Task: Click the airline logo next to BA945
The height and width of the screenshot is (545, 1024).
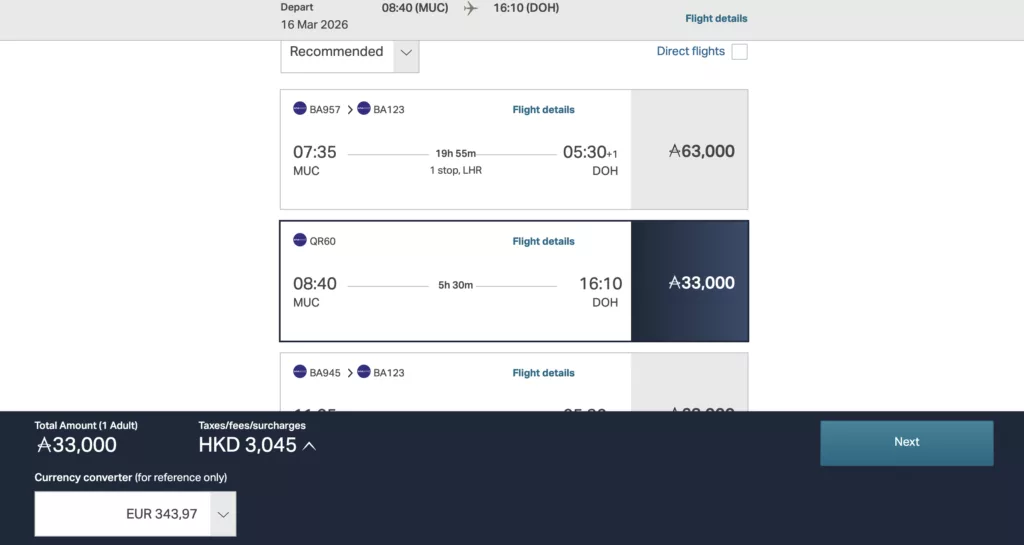Action: pos(300,372)
